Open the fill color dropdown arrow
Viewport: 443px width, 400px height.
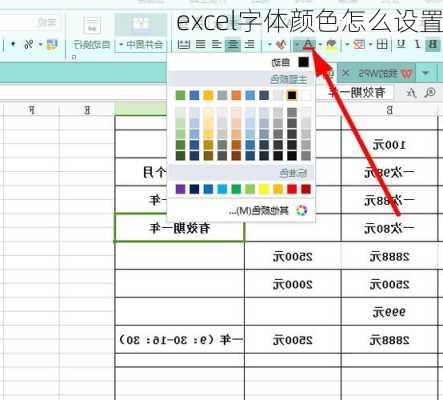(320, 44)
